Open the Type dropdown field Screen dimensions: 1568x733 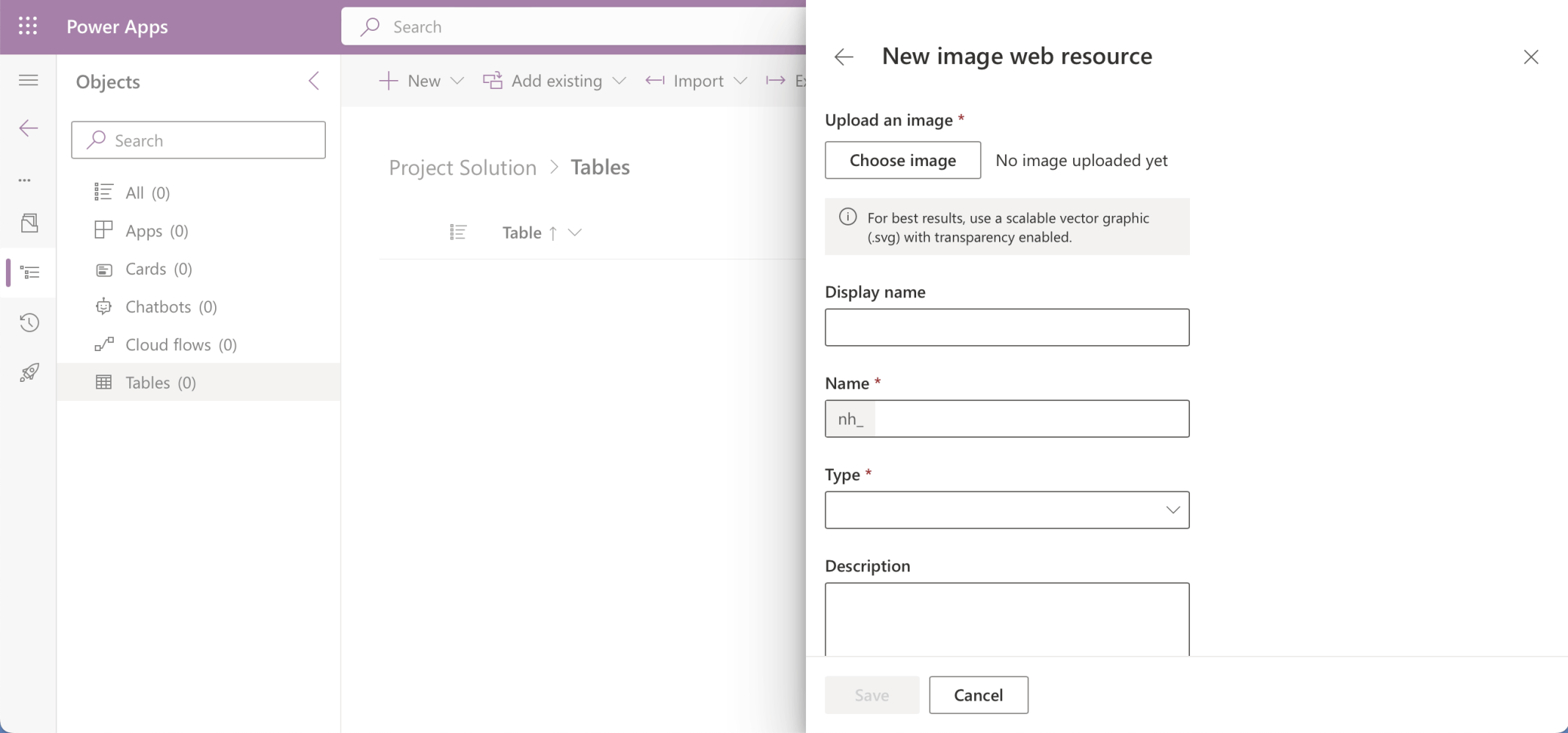tap(1006, 510)
